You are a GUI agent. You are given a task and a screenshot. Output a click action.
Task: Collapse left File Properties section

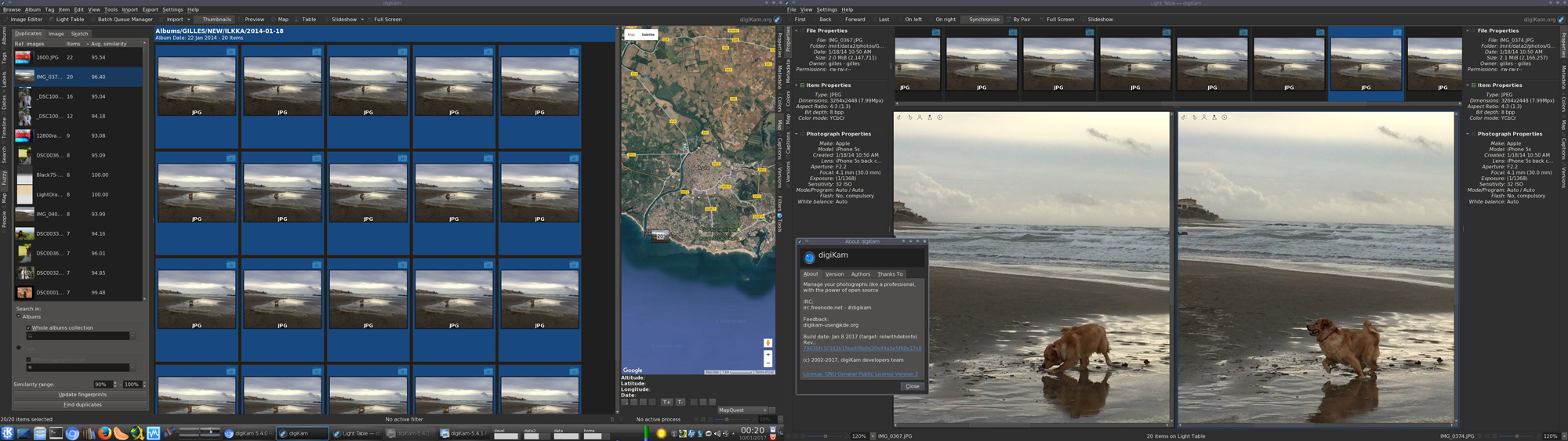pos(797,31)
